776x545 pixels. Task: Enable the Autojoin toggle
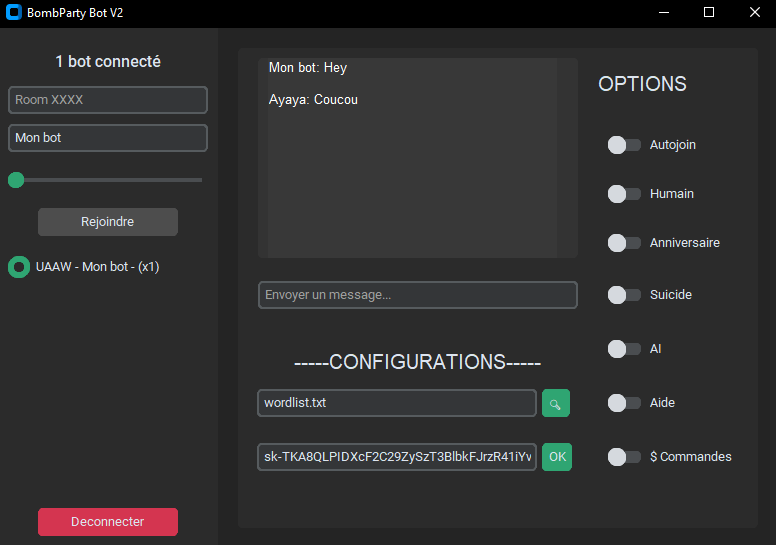(x=624, y=145)
